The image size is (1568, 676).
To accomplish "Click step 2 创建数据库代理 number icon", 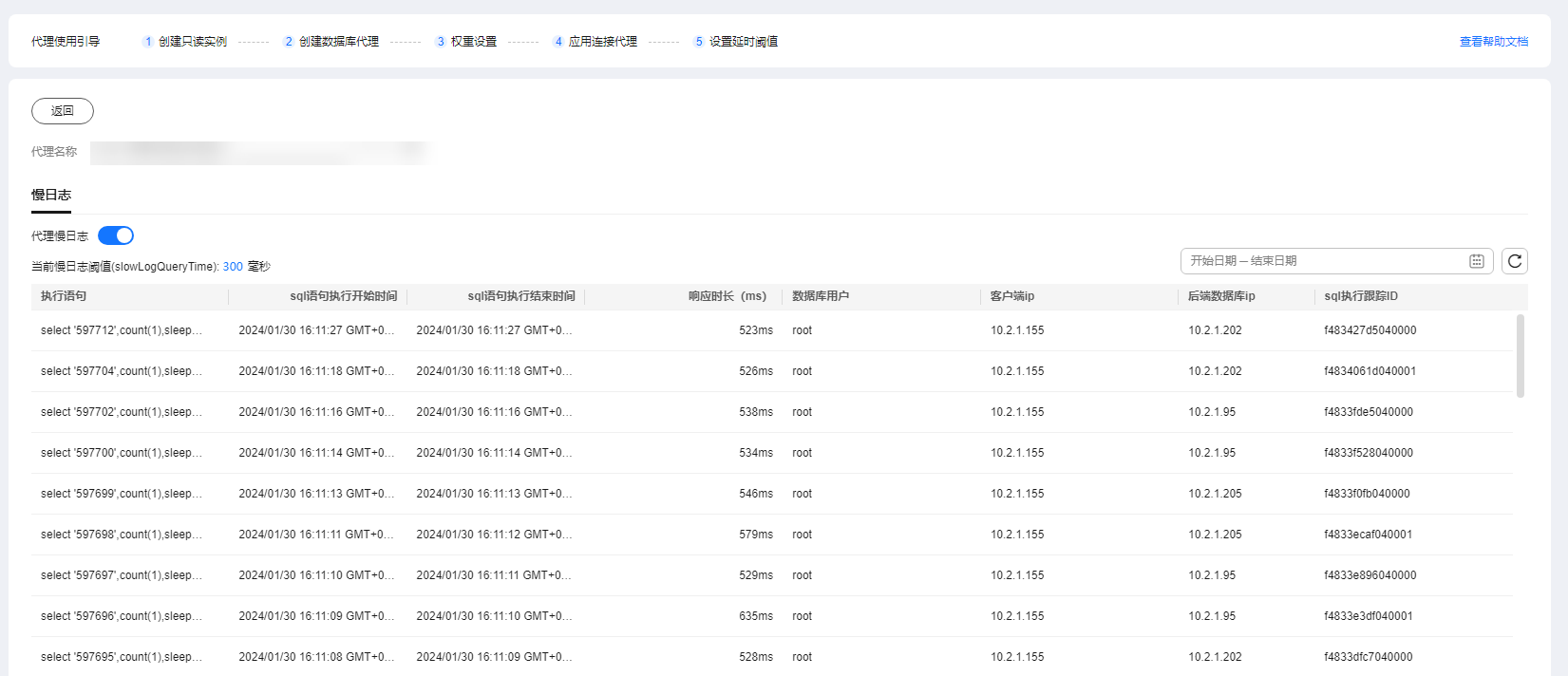I will [289, 42].
